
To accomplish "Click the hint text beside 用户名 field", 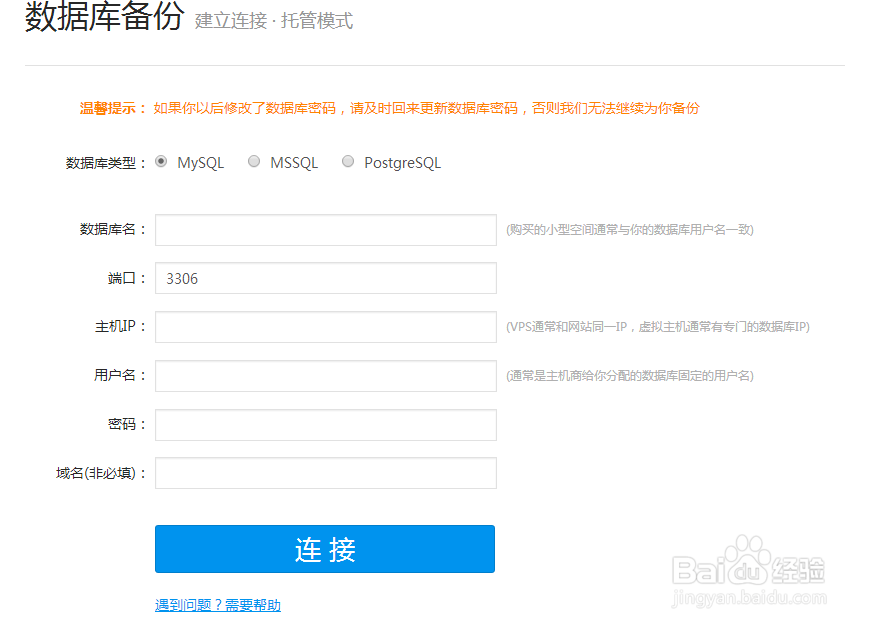I will (630, 375).
